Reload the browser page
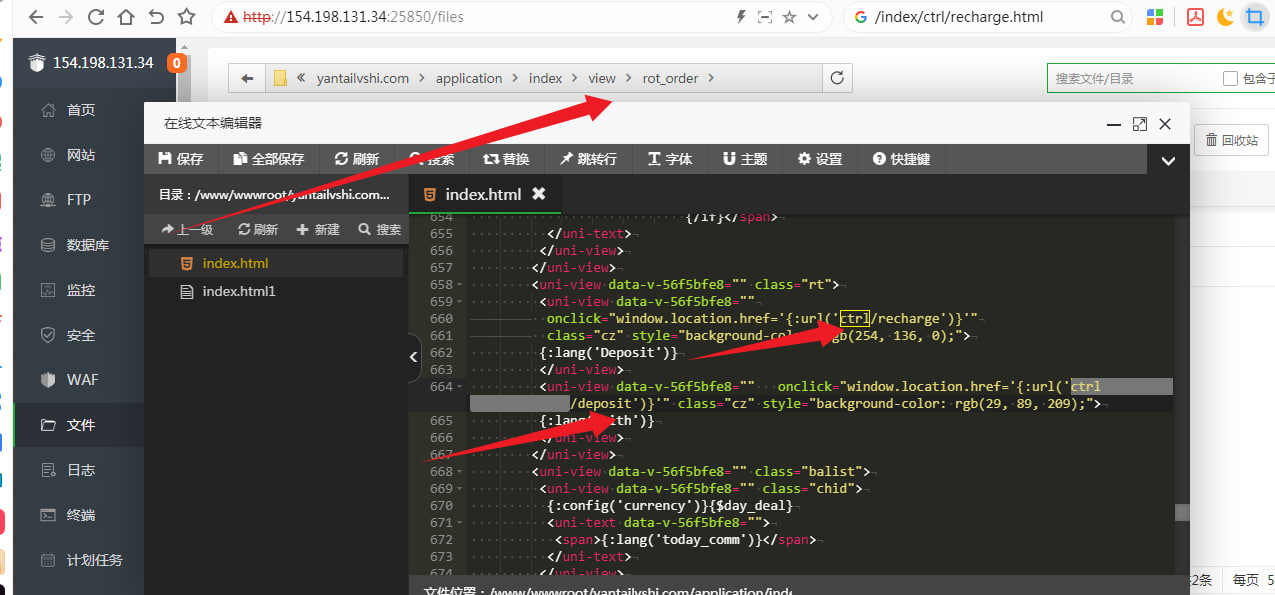This screenshot has height=595, width=1275. point(96,17)
